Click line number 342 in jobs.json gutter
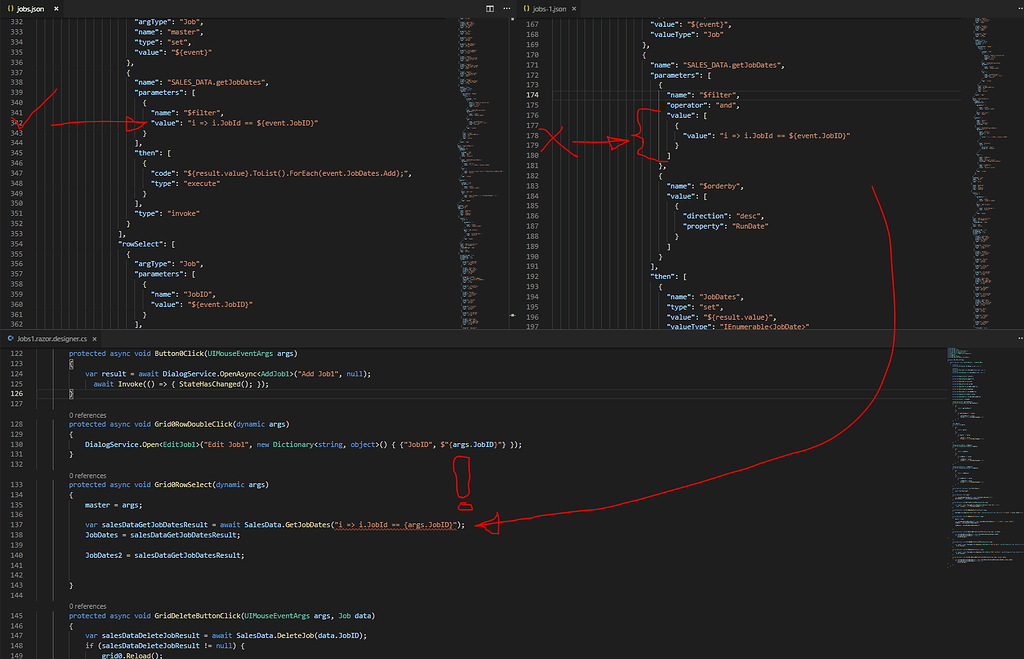Viewport: 1024px width, 659px height. [17, 123]
